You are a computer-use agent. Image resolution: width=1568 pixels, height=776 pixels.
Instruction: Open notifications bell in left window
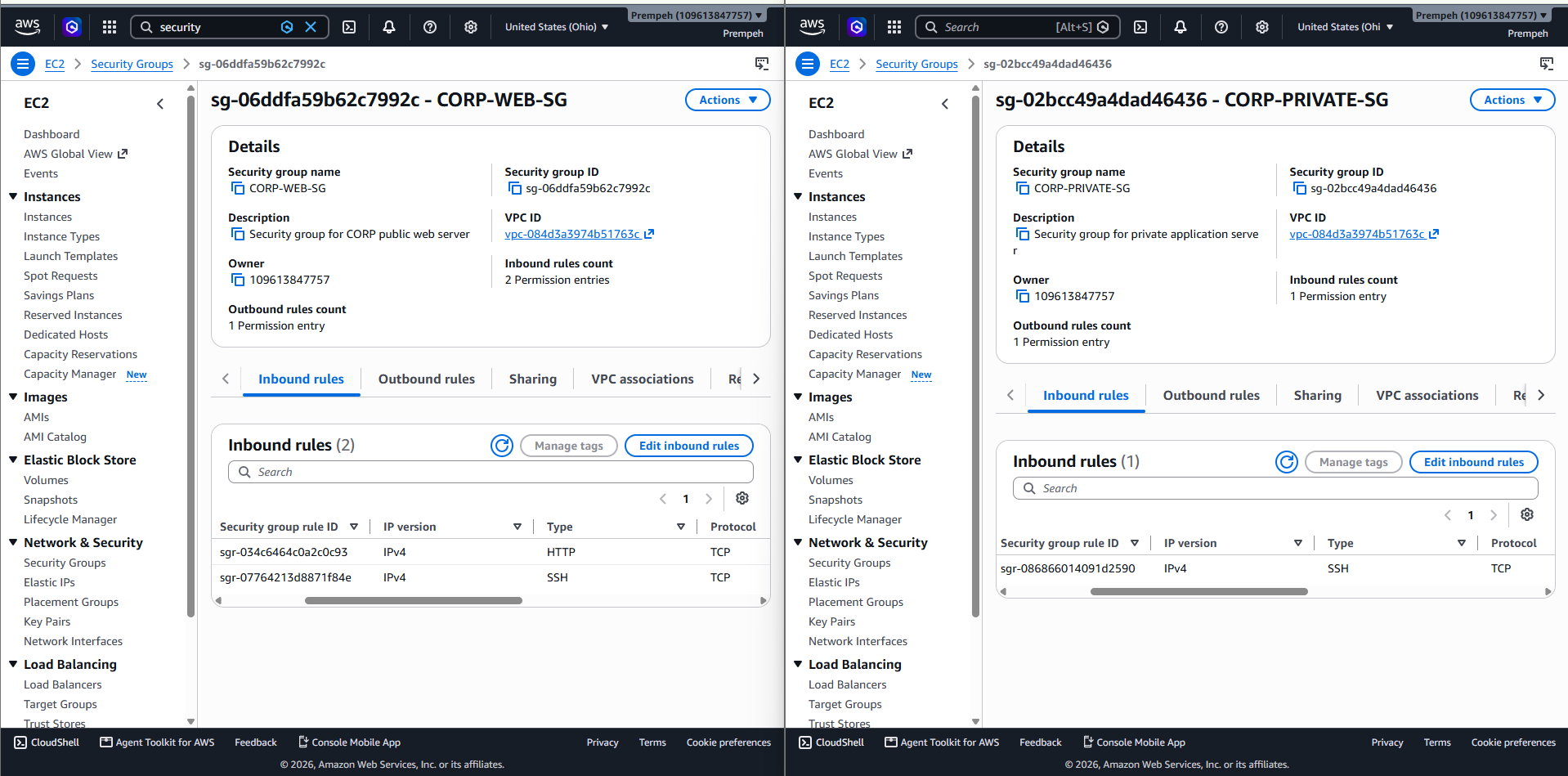click(389, 27)
